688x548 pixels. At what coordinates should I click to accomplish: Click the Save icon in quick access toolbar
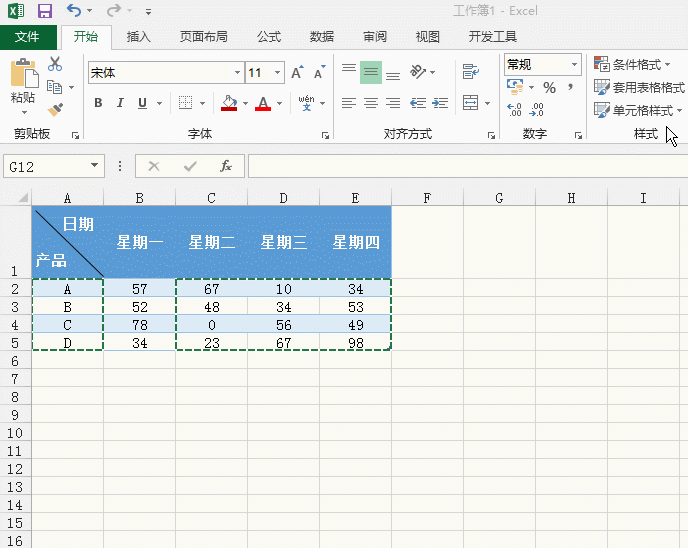click(x=45, y=11)
